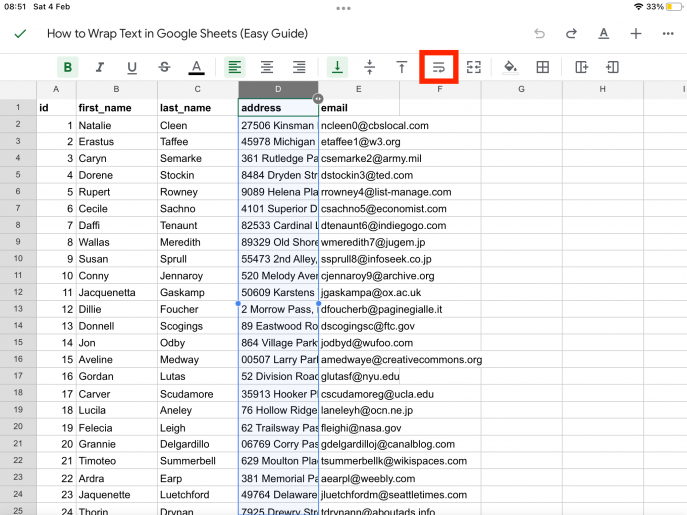Viewport: 687px width, 515px height.
Task: Enable wrap text for selected cells
Action: point(439,67)
